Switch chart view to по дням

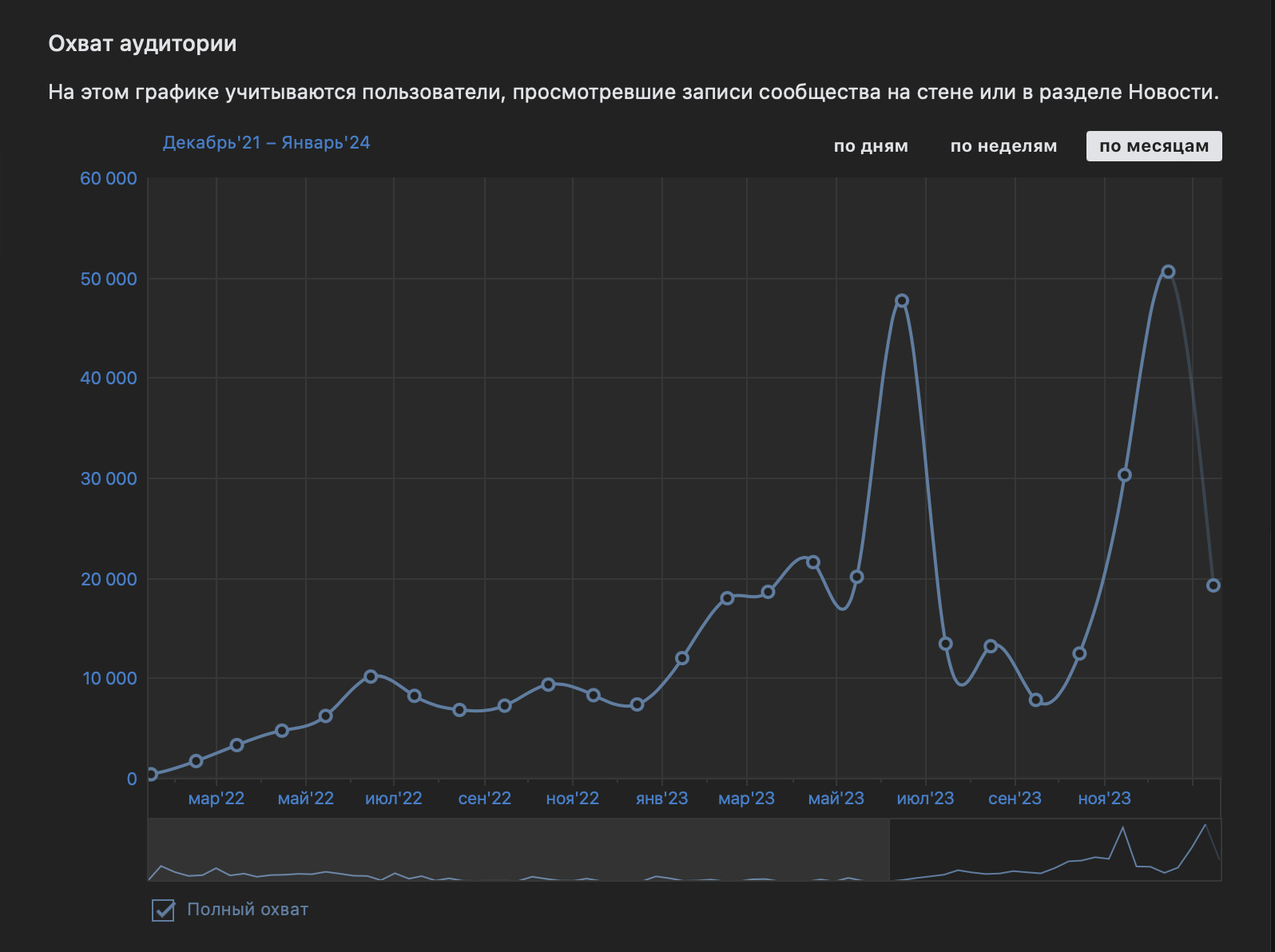tap(871, 146)
